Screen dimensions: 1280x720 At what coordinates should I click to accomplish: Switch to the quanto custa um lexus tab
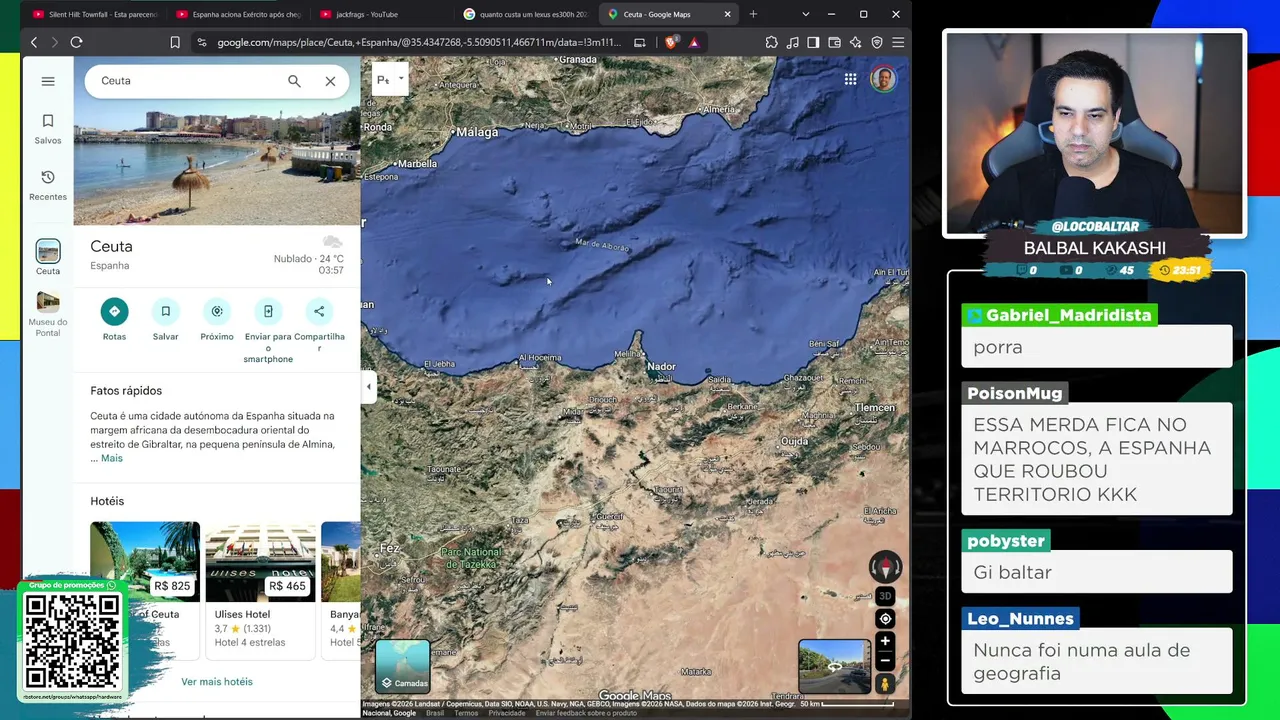tap(526, 14)
